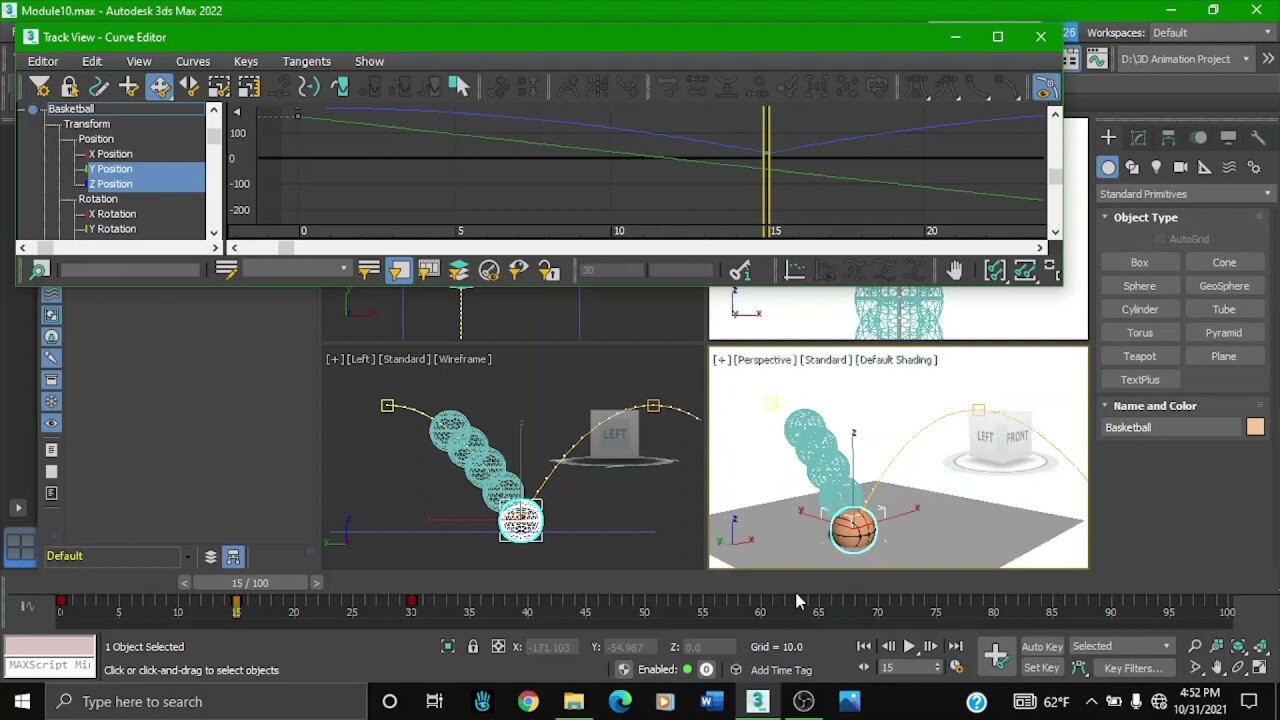Click the Key Filters button
Screen dimensions: 1280x720
(1133, 668)
